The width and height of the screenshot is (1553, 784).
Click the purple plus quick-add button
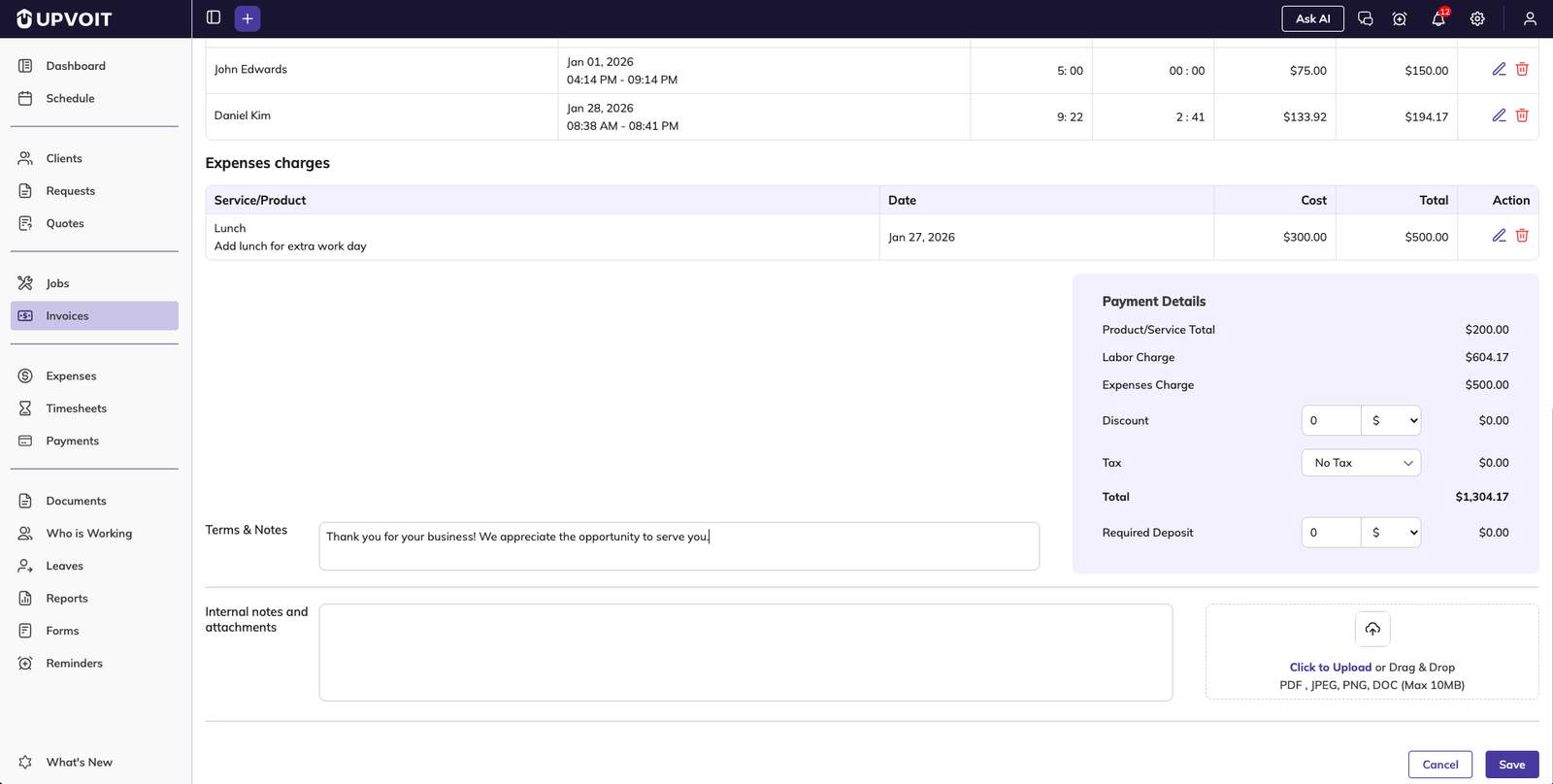(x=248, y=18)
